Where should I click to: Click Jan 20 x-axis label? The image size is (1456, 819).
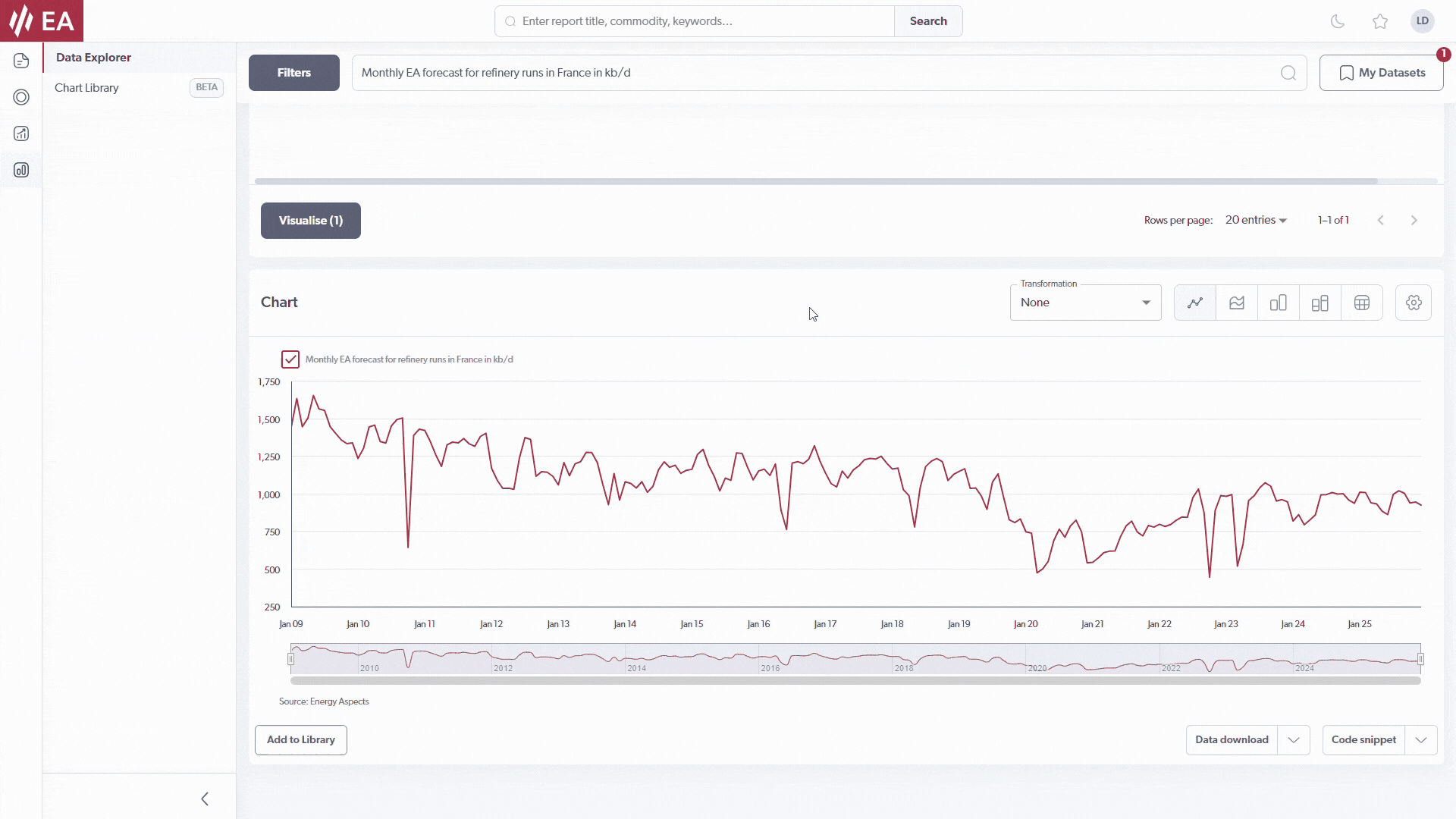pos(1025,624)
